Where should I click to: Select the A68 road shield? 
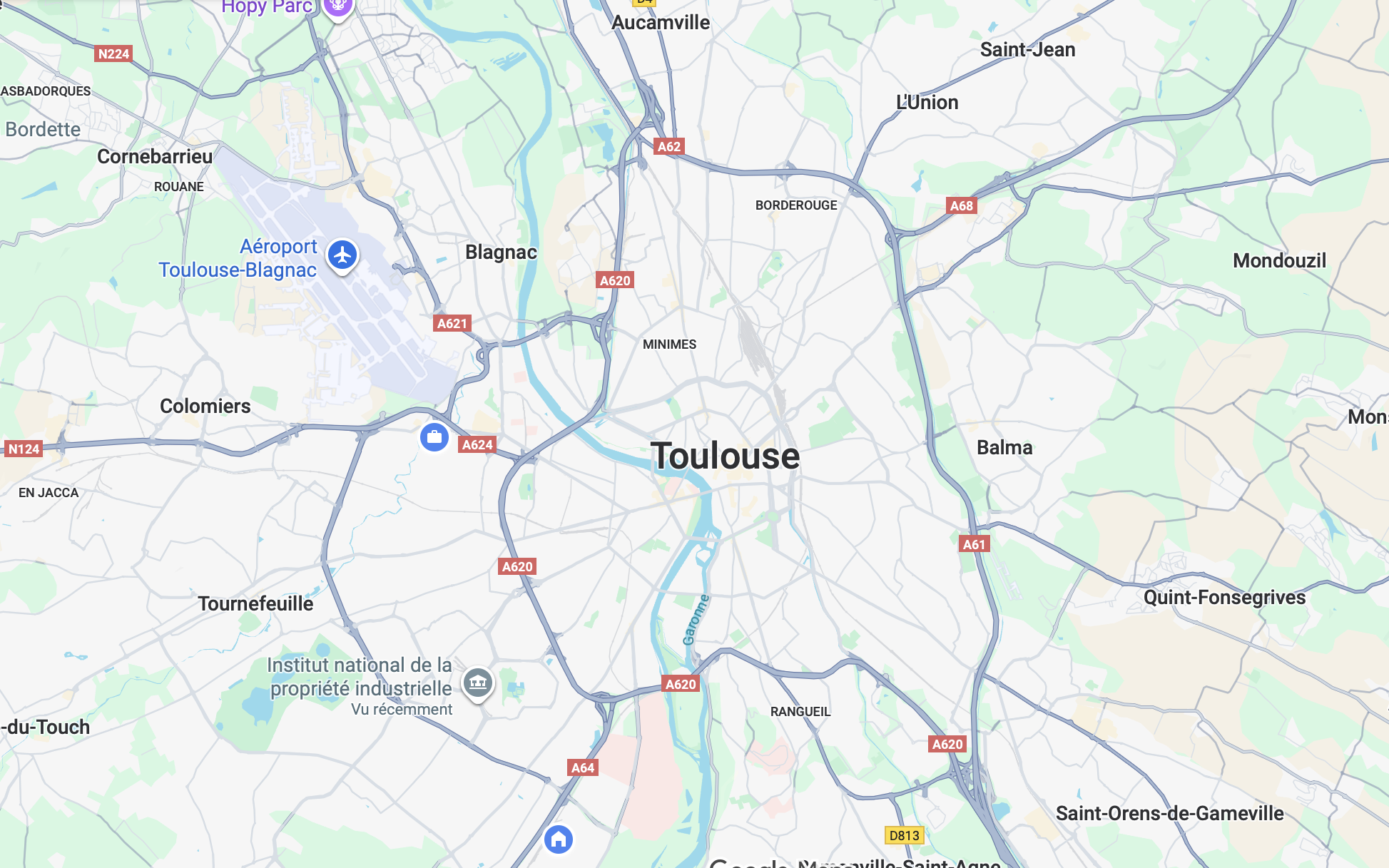click(962, 206)
